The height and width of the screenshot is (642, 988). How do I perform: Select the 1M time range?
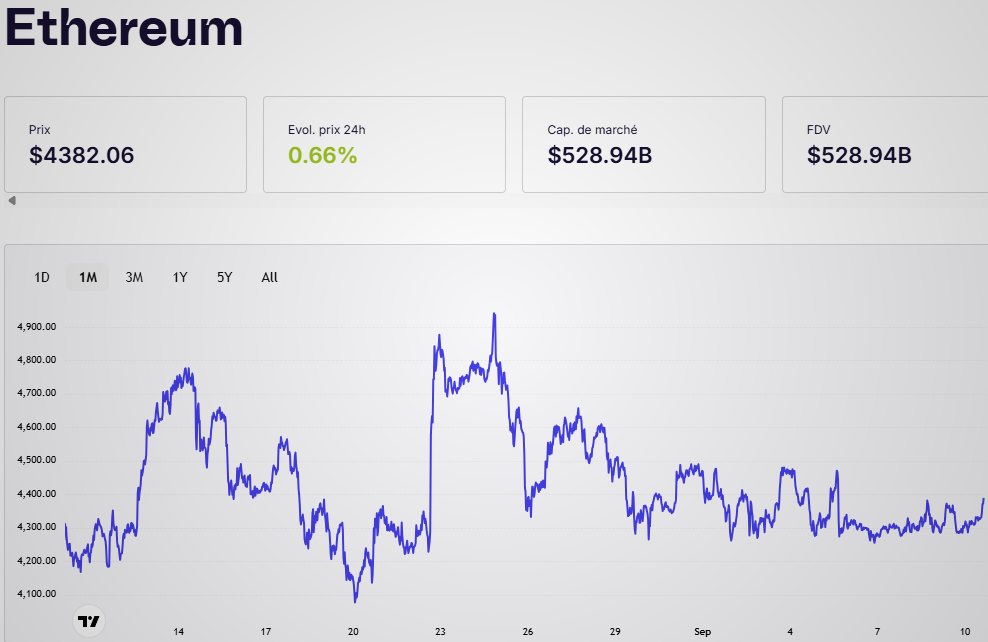click(x=88, y=277)
